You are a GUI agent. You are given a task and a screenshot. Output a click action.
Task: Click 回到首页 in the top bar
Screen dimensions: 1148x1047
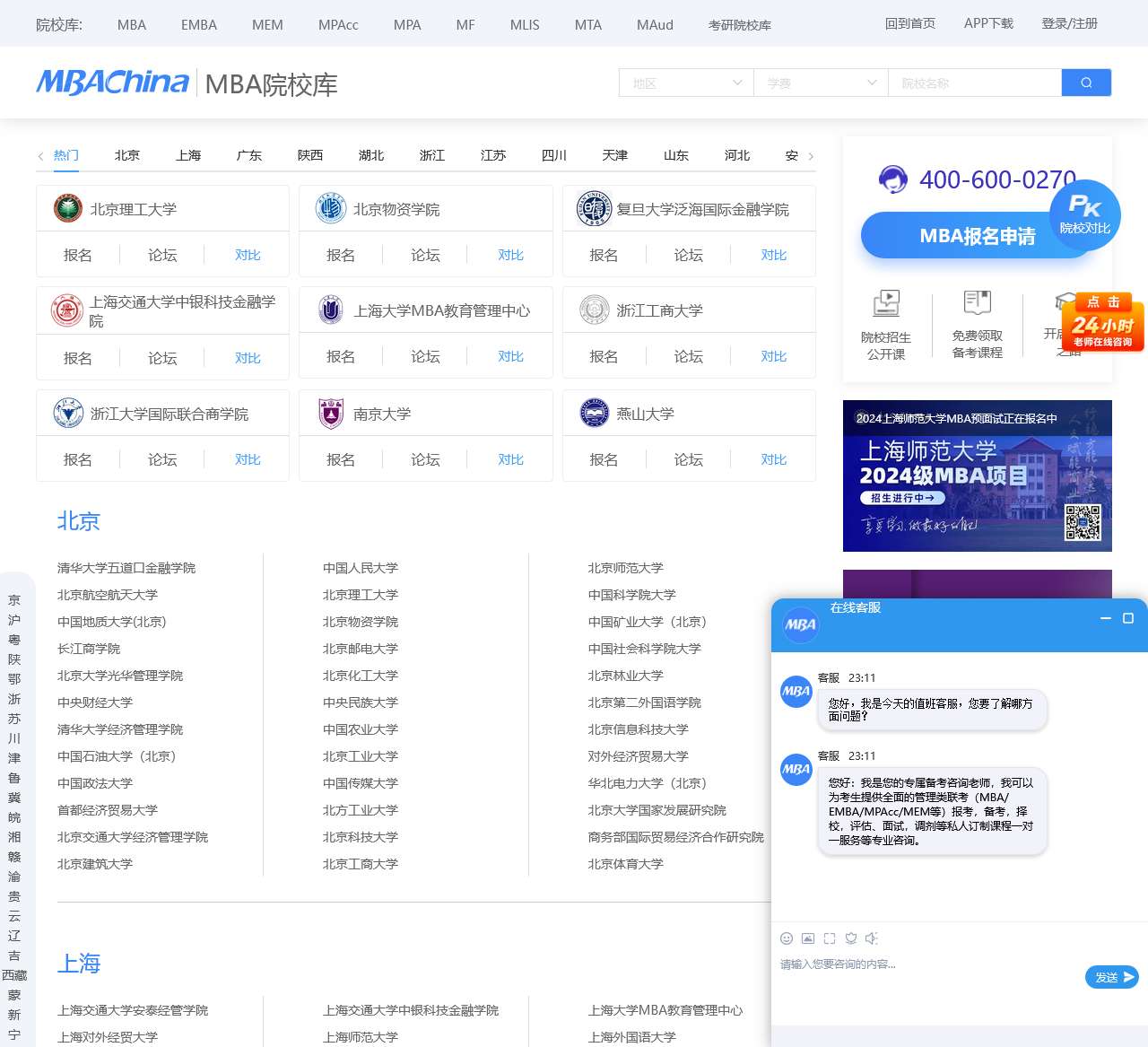coord(910,23)
